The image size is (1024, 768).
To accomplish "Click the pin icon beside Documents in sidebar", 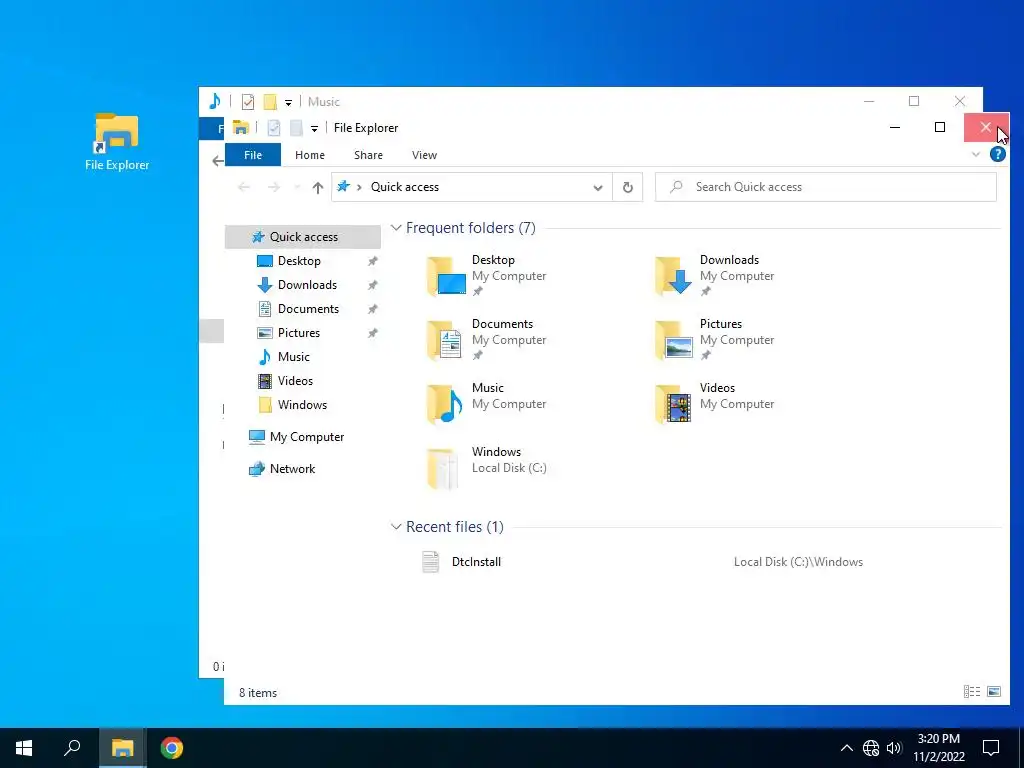I will 372,310.
